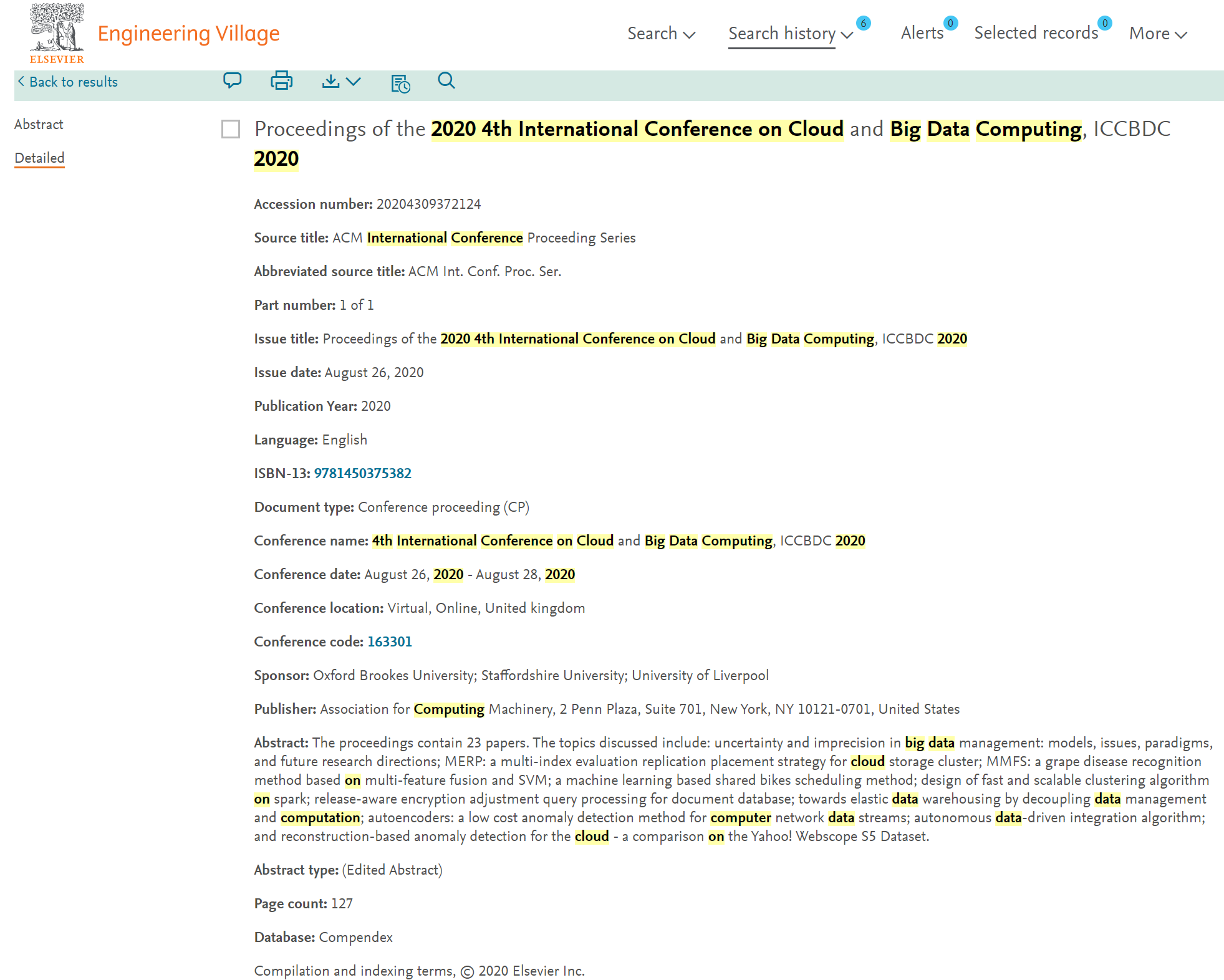Go back to results

[74, 82]
